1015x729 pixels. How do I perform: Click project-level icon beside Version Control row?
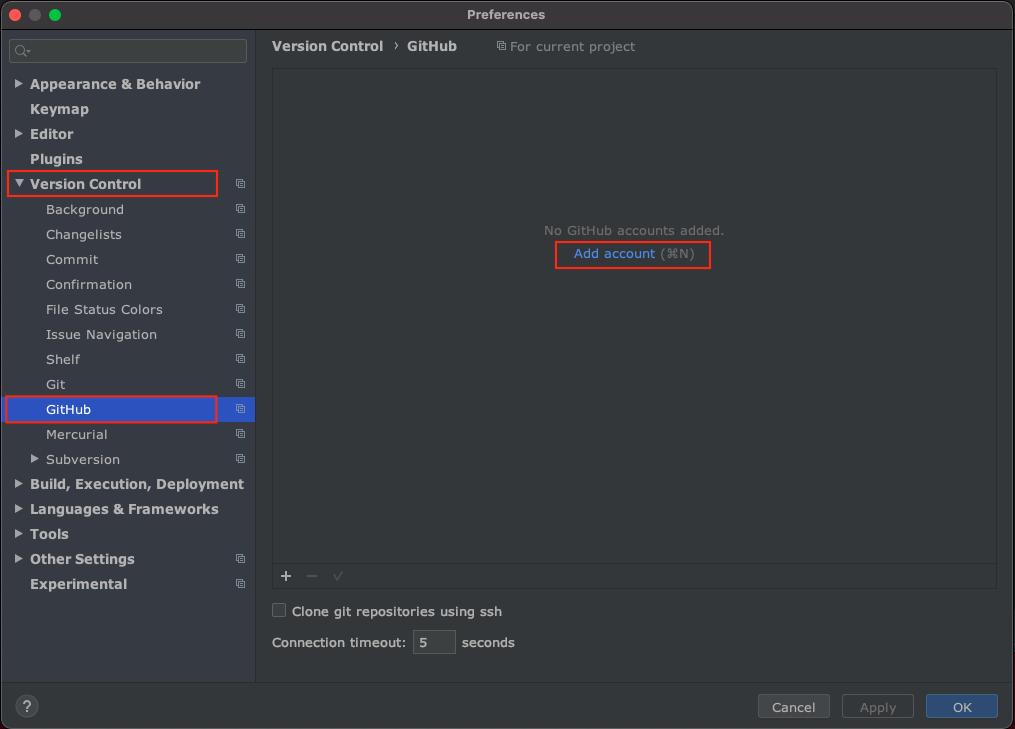pyautogui.click(x=240, y=184)
